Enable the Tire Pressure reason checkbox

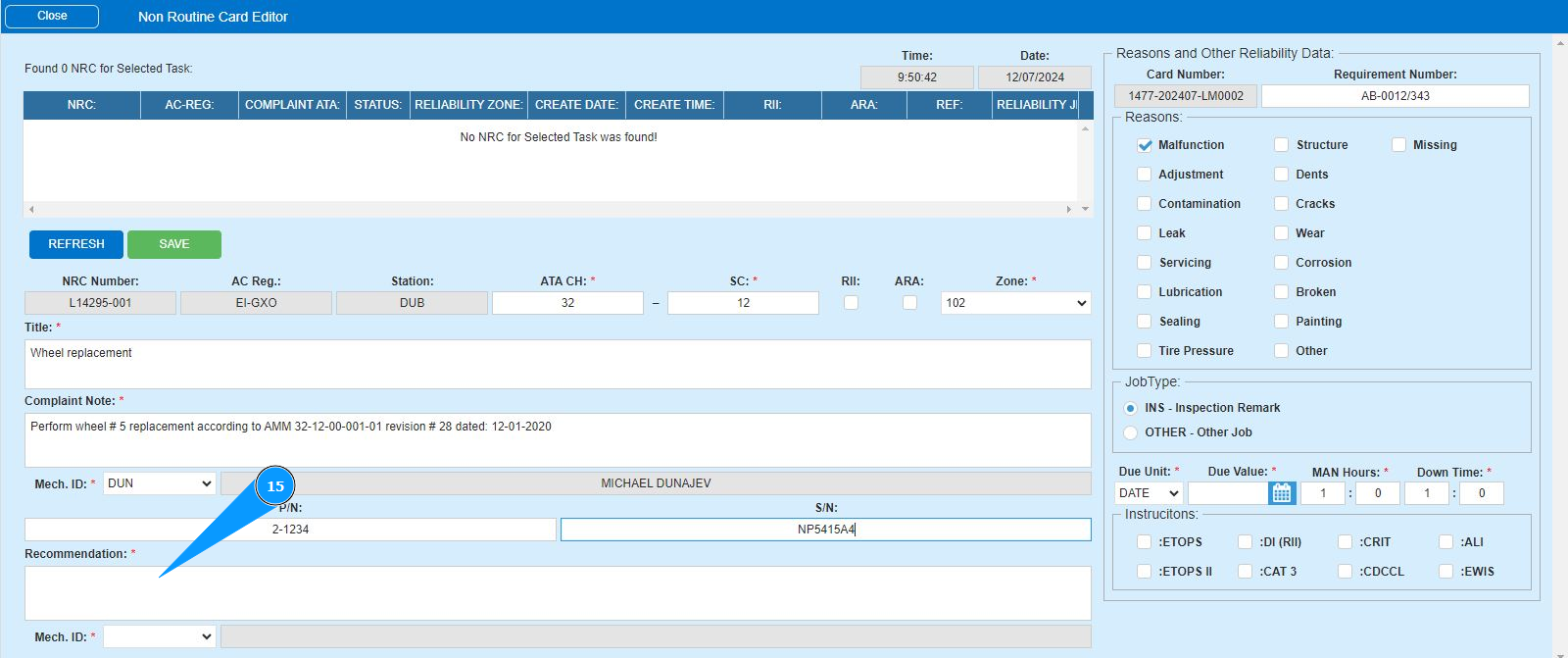[1144, 351]
